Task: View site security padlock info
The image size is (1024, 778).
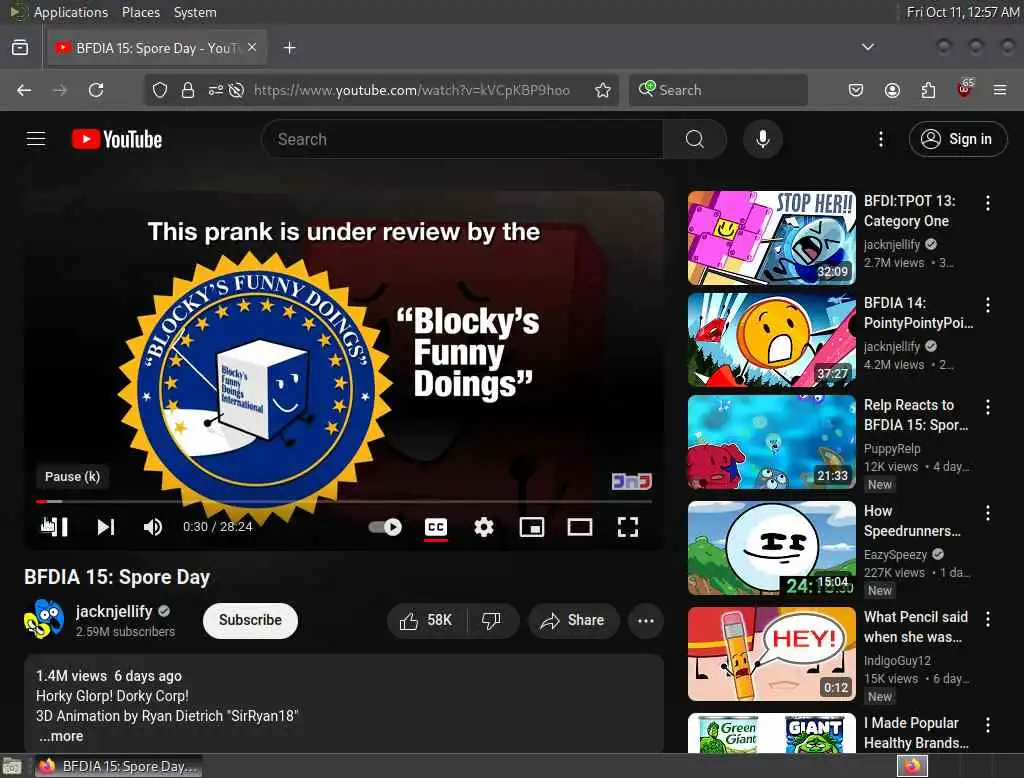Action: tap(188, 90)
